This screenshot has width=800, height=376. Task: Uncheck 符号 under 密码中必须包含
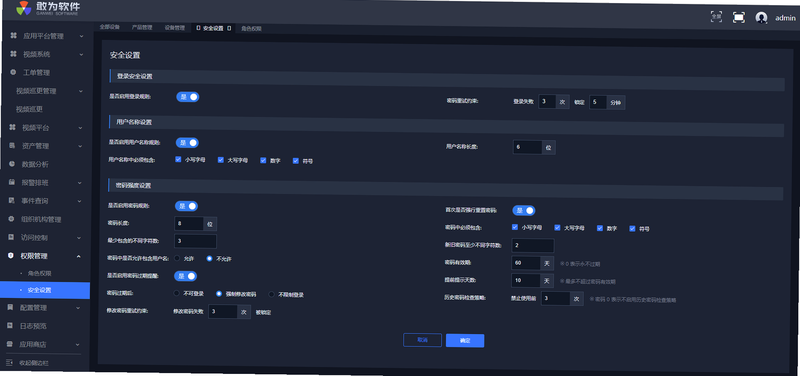(x=632, y=228)
